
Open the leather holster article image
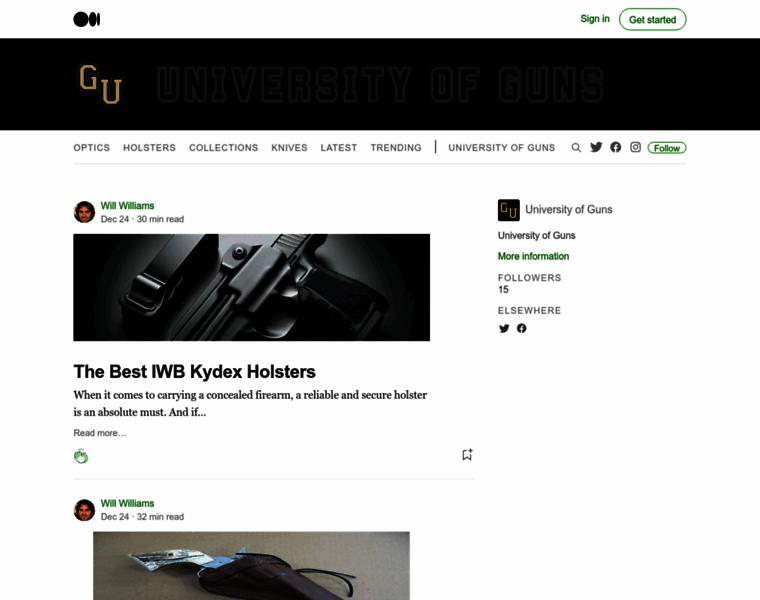(x=252, y=566)
